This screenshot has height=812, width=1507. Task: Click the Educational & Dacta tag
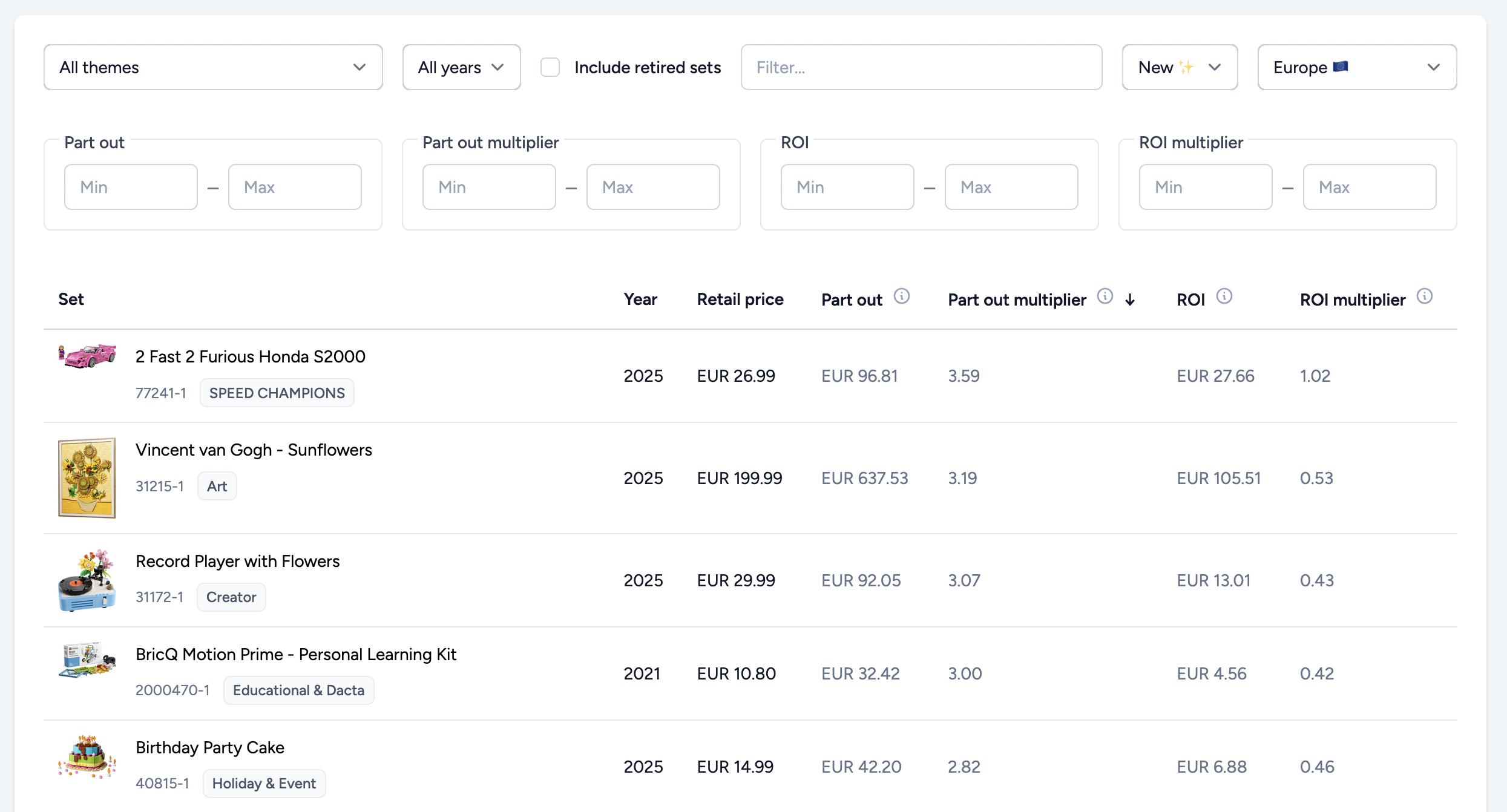[299, 690]
